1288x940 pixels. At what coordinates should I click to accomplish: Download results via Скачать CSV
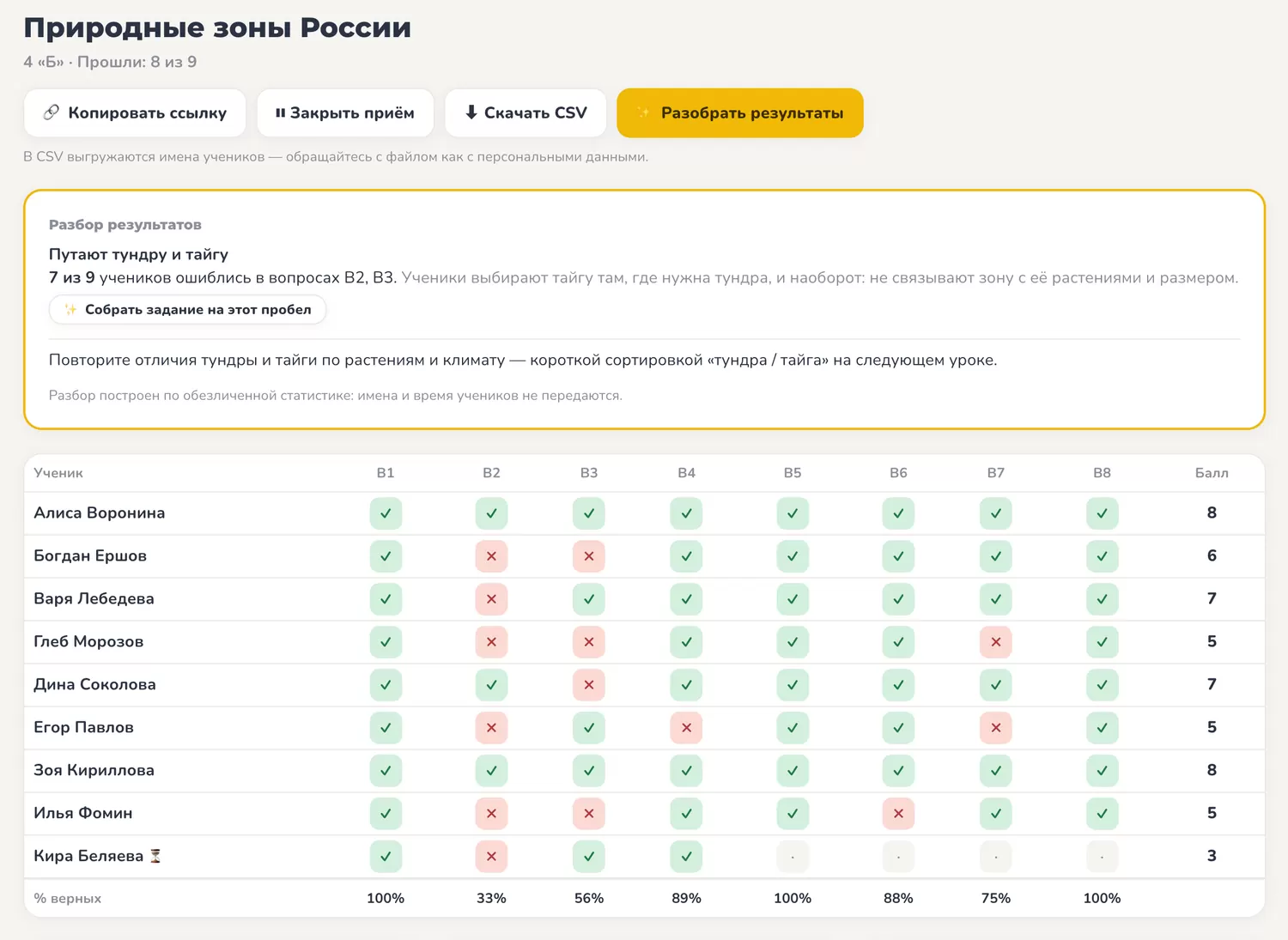(x=526, y=112)
